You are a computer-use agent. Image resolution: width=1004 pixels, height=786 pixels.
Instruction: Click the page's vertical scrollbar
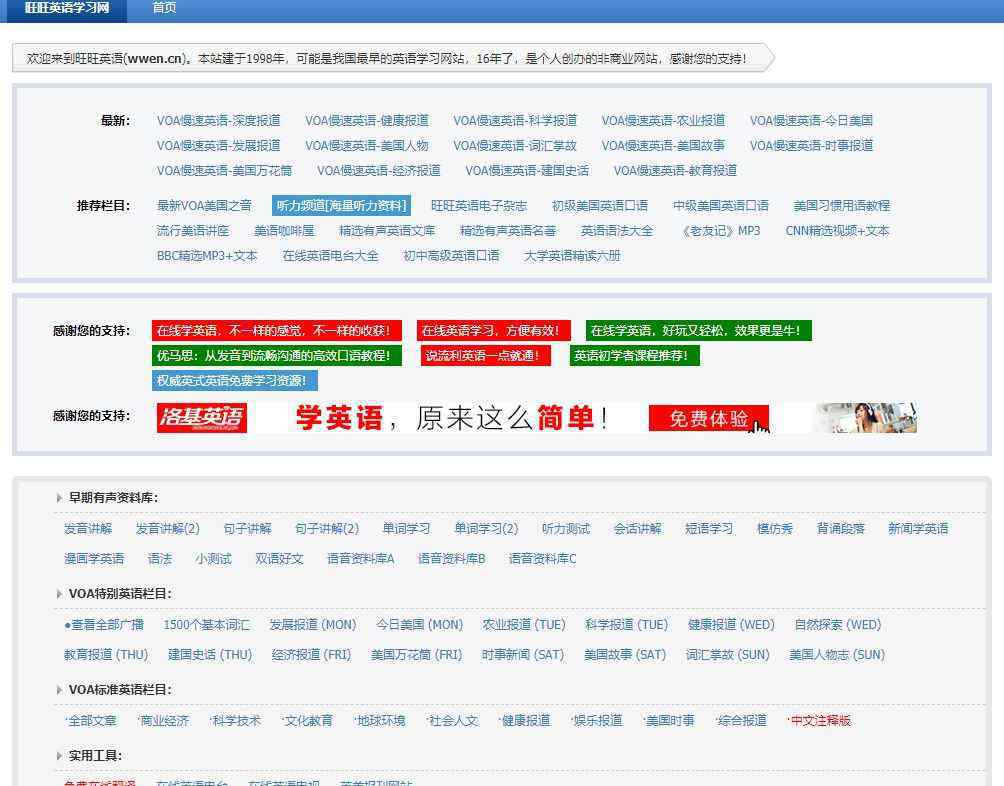[998, 400]
